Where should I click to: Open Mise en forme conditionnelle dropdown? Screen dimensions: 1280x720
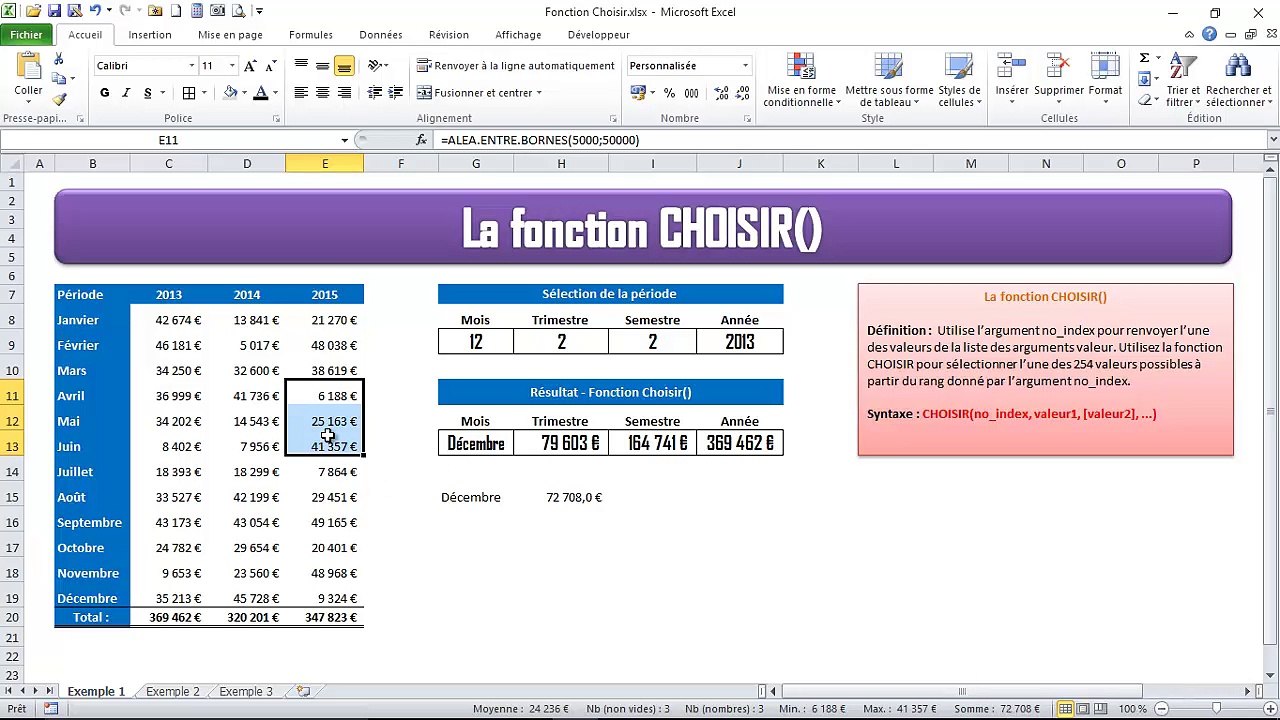point(800,80)
